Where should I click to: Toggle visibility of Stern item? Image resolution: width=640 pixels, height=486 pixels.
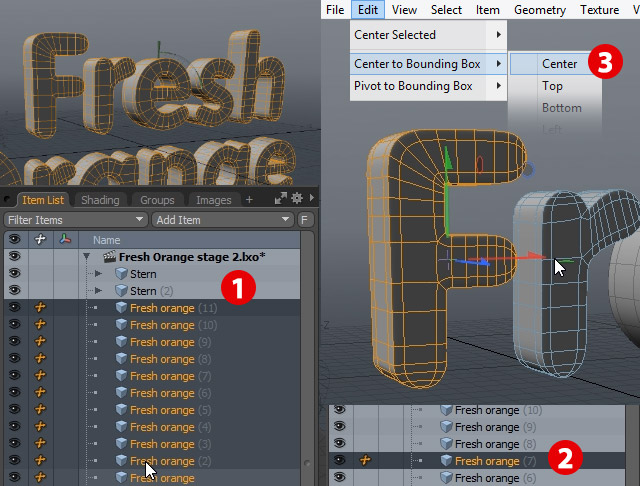coord(15,273)
